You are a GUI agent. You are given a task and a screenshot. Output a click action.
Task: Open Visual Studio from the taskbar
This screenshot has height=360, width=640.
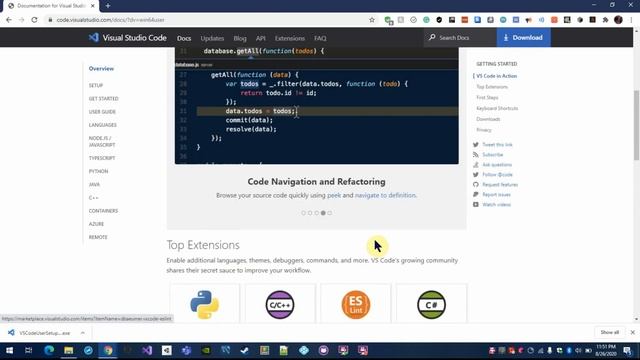[x=147, y=350]
